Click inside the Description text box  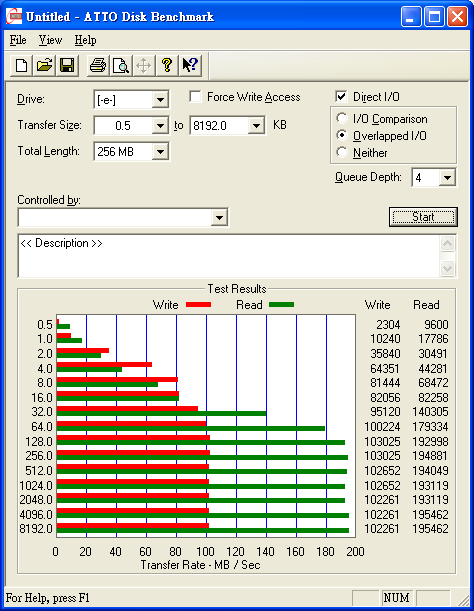[x=229, y=256]
